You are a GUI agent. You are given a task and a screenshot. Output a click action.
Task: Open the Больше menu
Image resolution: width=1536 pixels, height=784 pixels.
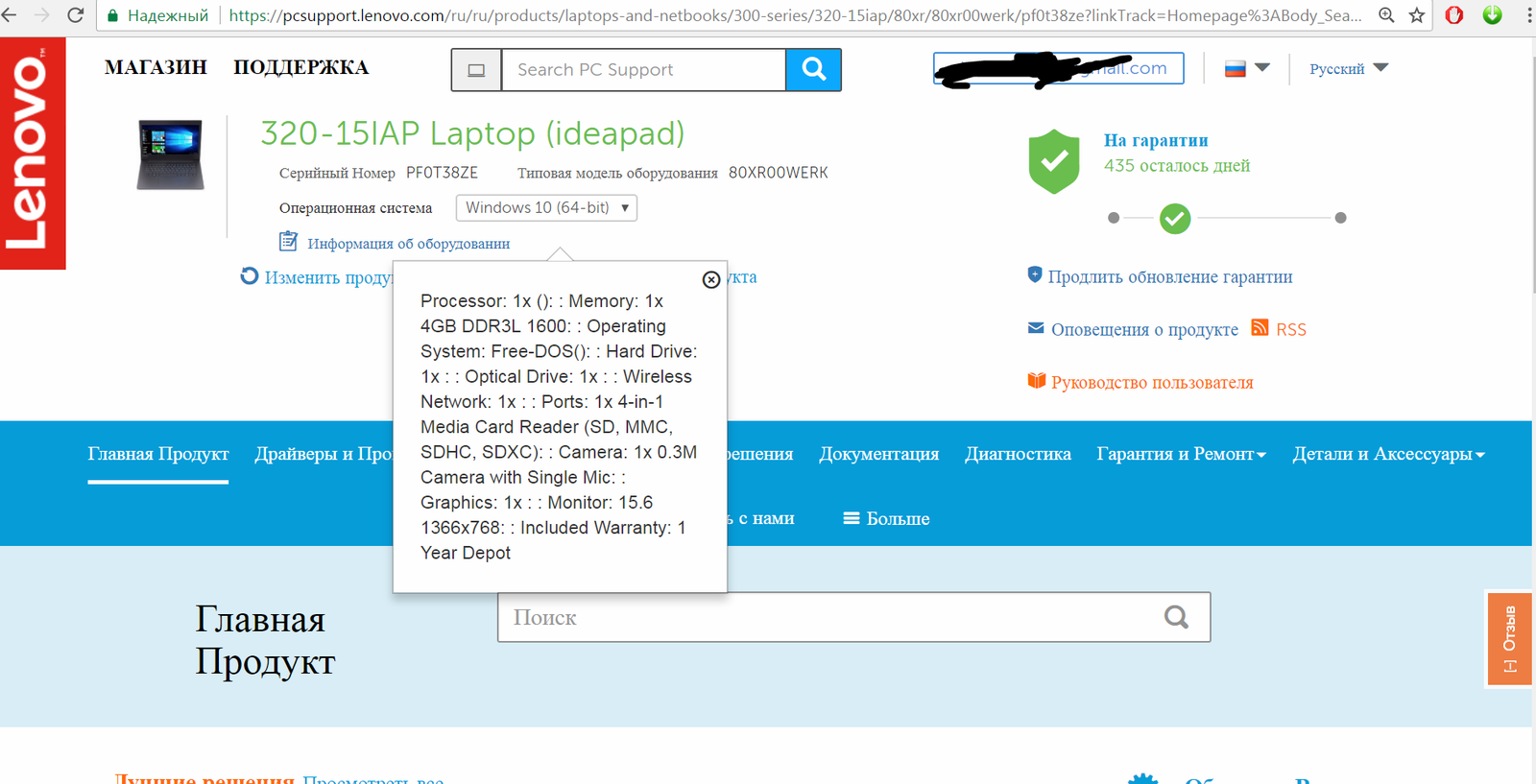pyautogui.click(x=886, y=518)
